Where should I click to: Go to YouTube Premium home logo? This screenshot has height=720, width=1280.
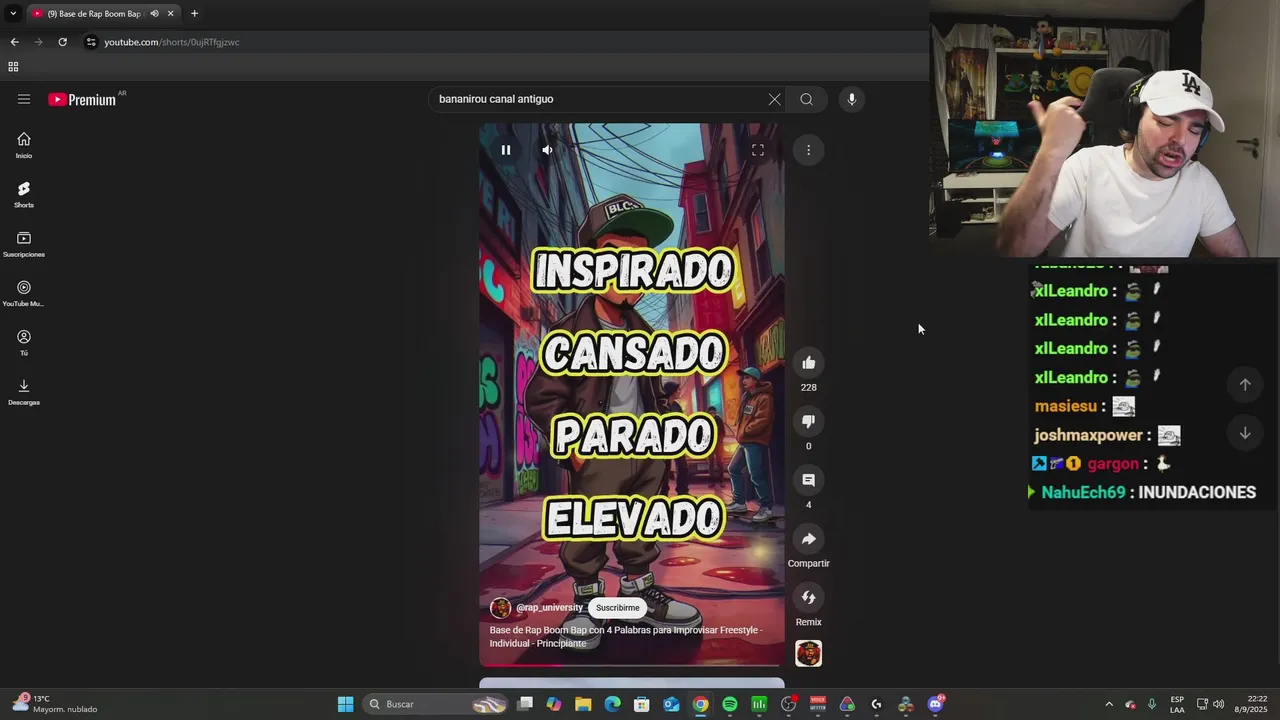[82, 99]
